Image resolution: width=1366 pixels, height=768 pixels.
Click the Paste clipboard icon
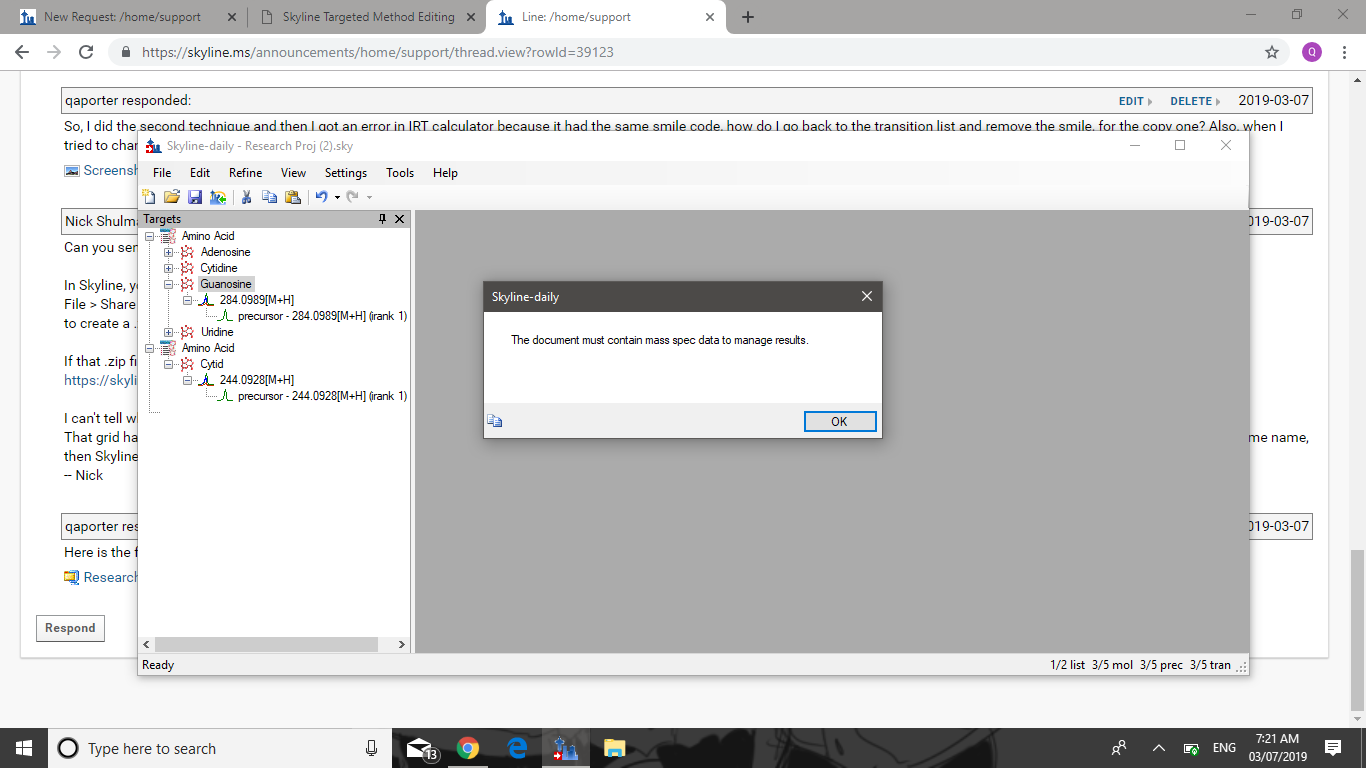point(292,197)
